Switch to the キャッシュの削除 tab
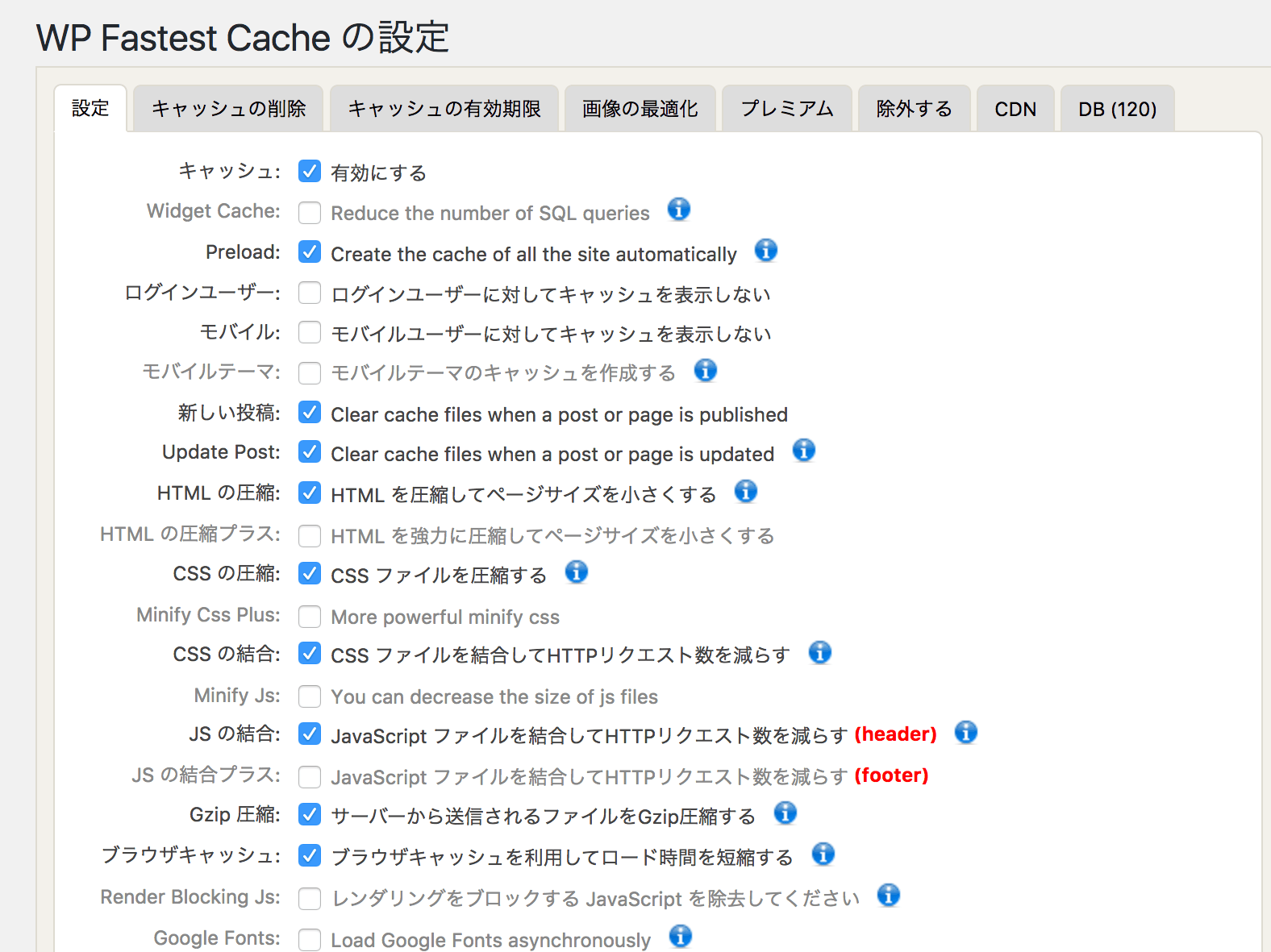 228,109
